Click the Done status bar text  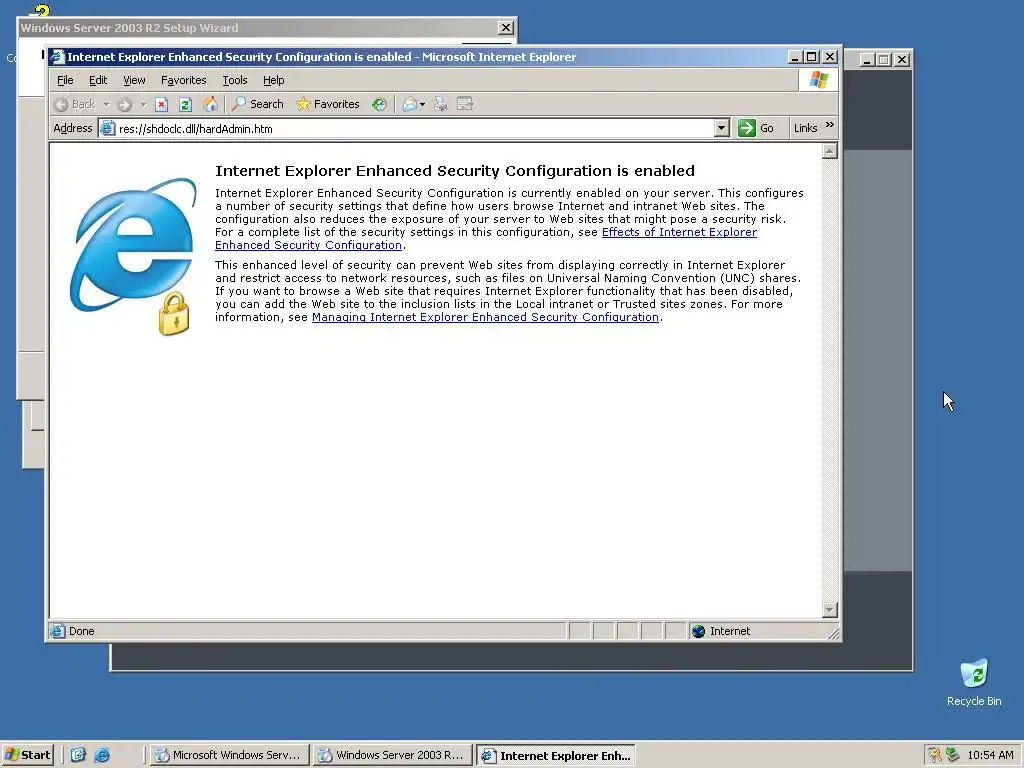[82, 631]
